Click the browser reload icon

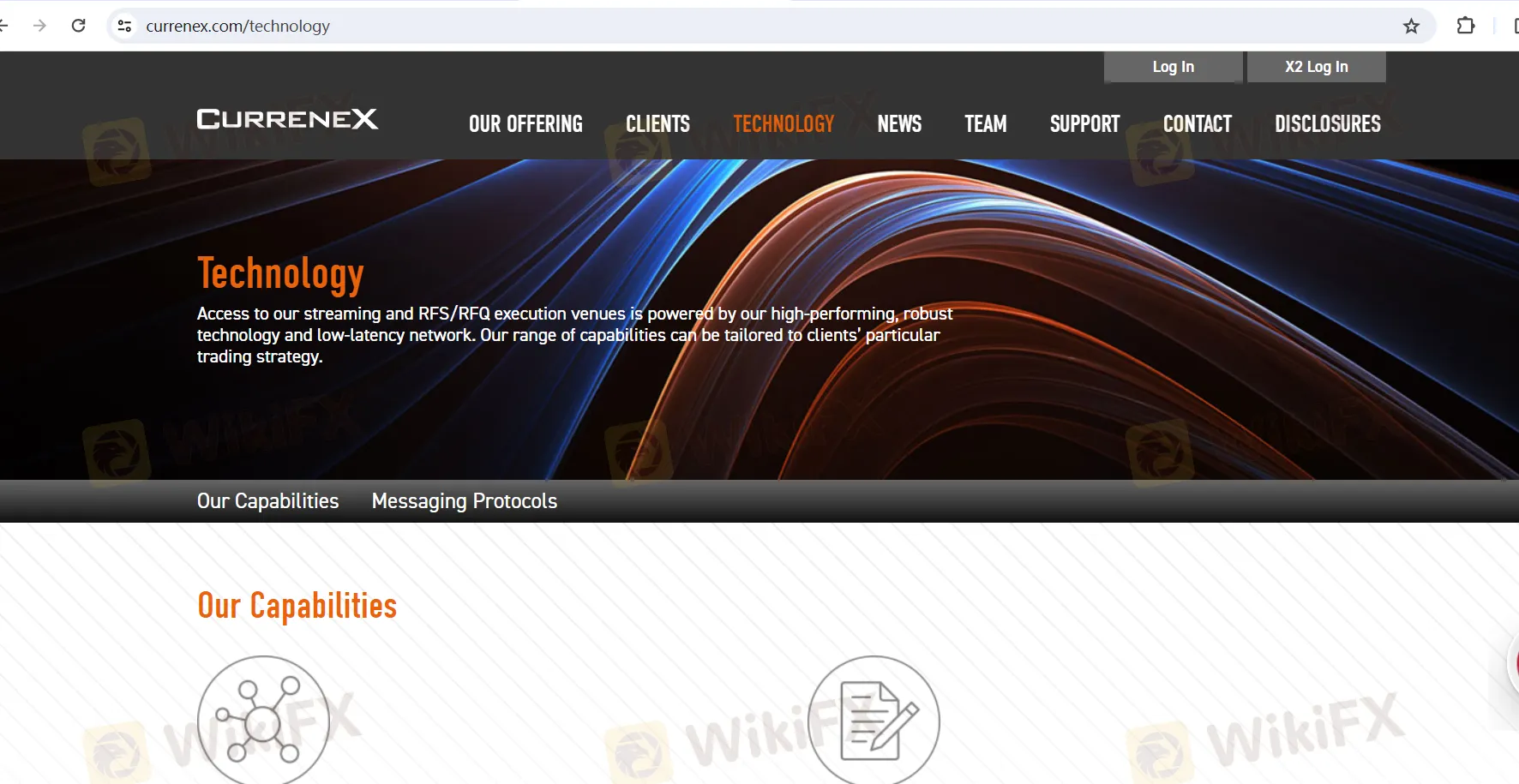(78, 26)
